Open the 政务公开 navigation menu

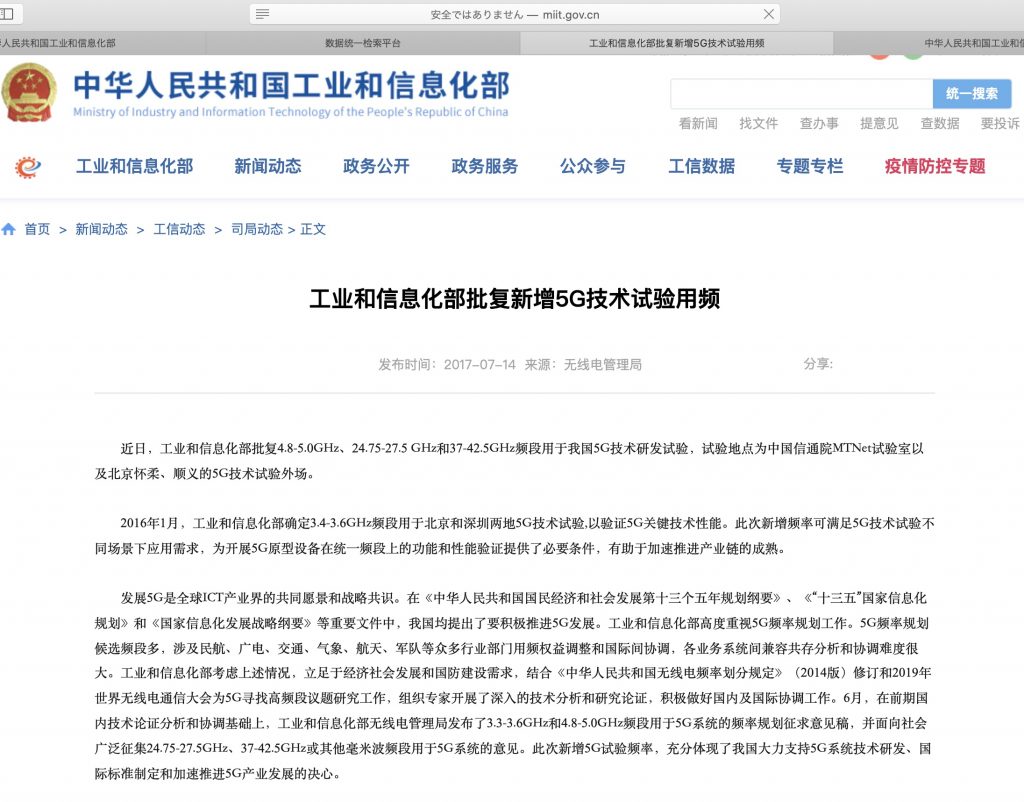pyautogui.click(x=376, y=167)
